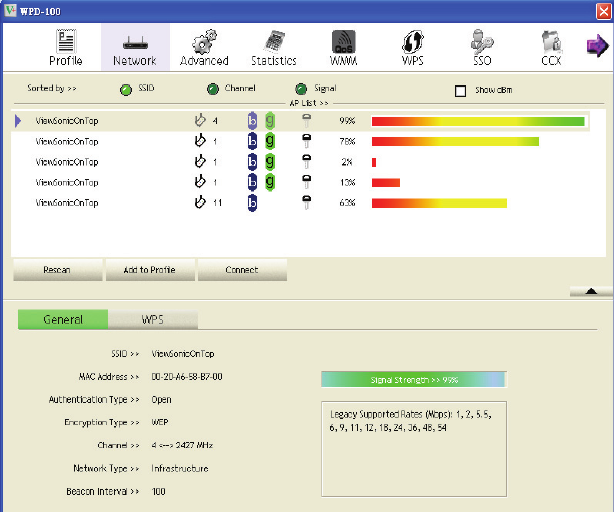
Task: Click the Rescan button
Action: [58, 270]
